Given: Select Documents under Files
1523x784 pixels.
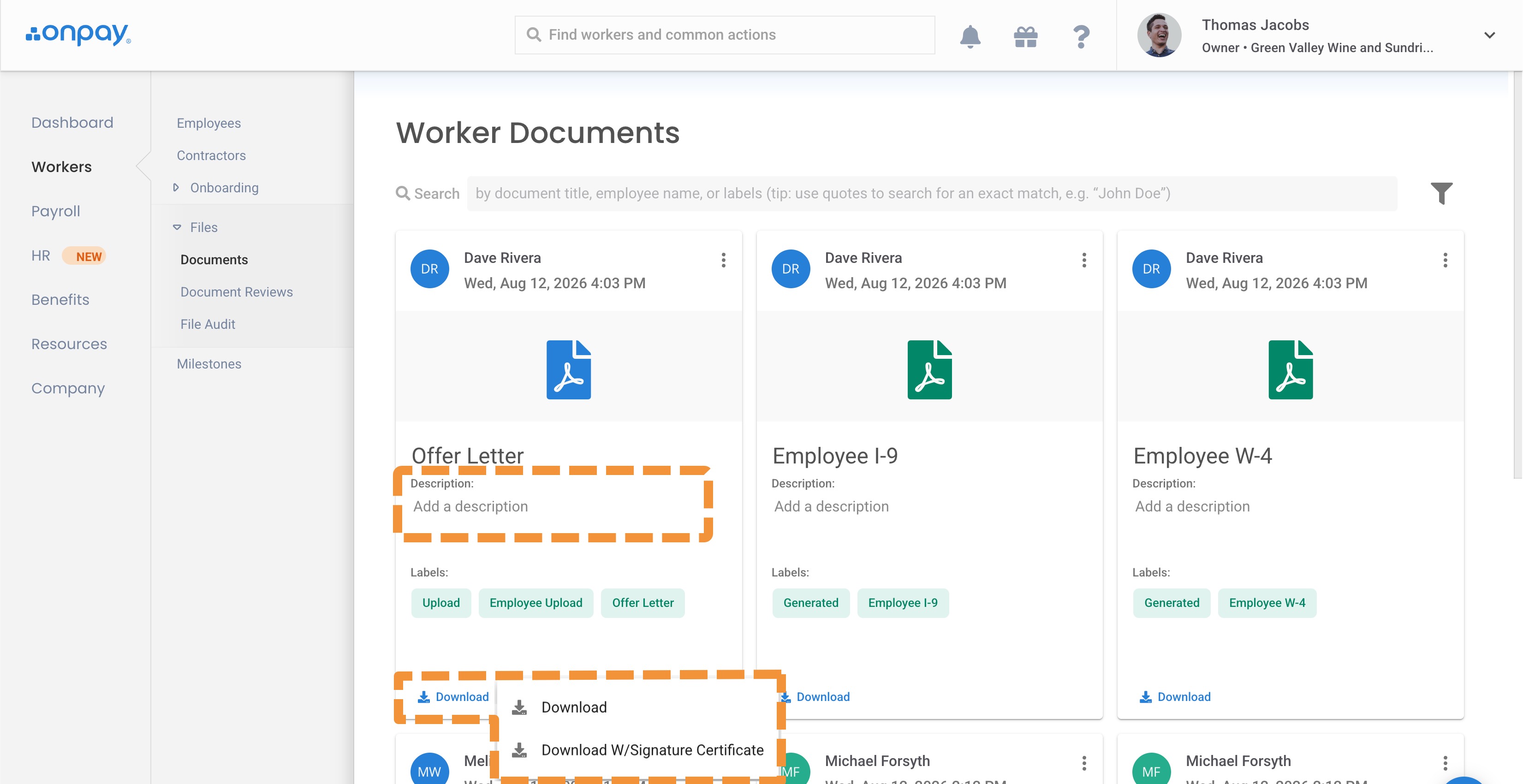Looking at the screenshot, I should pyautogui.click(x=214, y=260).
